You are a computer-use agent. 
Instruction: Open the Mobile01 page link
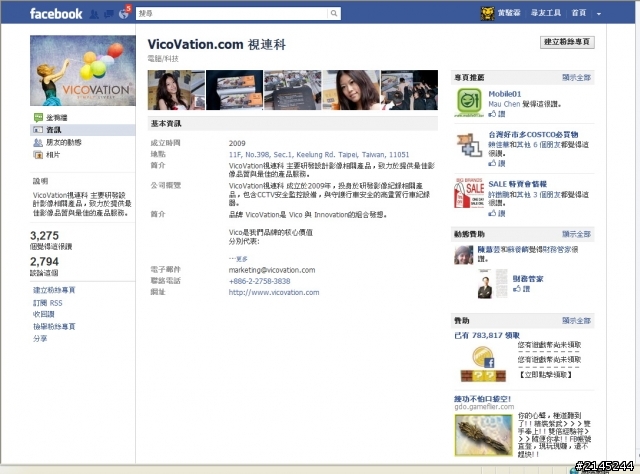[505, 94]
